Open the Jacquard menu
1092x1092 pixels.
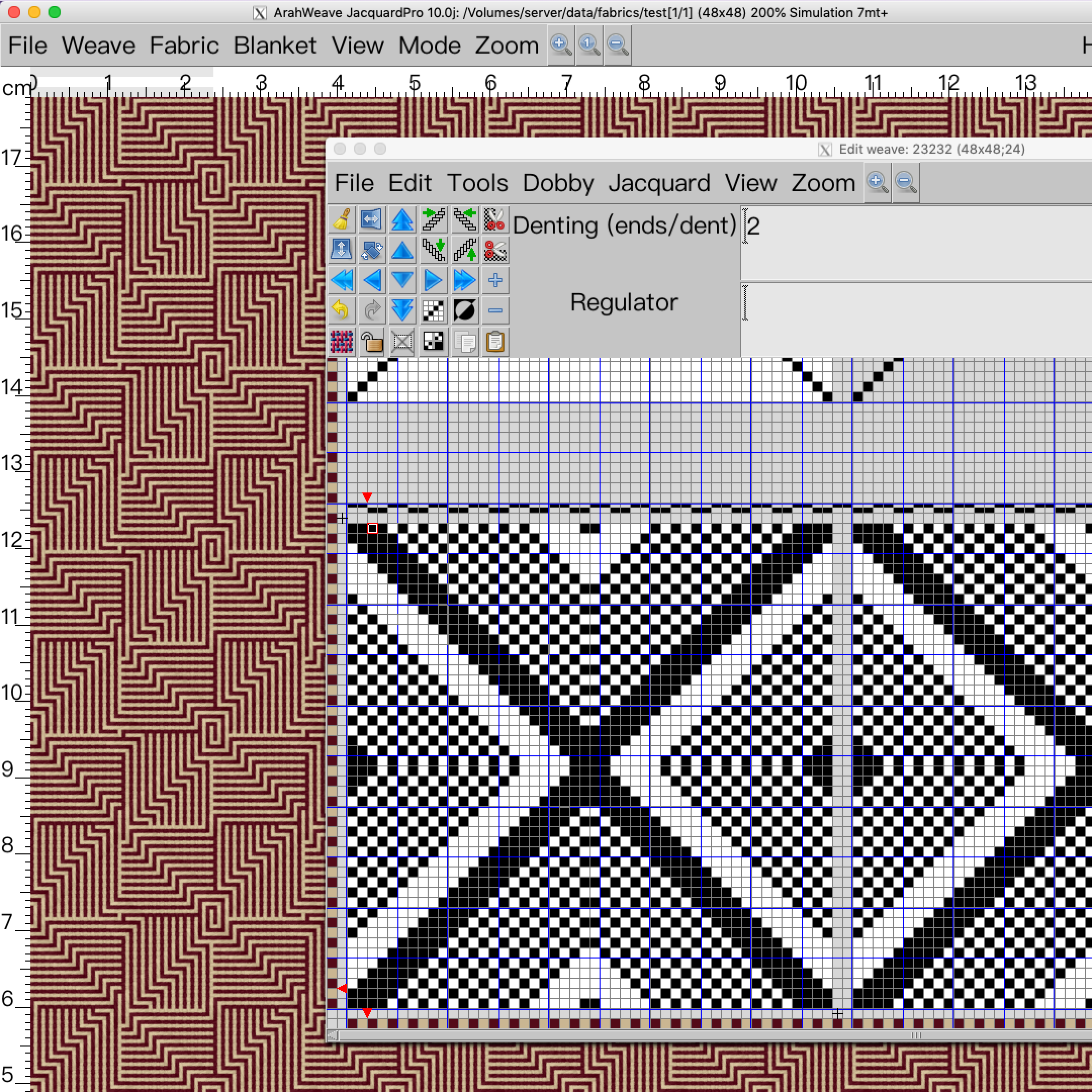(659, 183)
